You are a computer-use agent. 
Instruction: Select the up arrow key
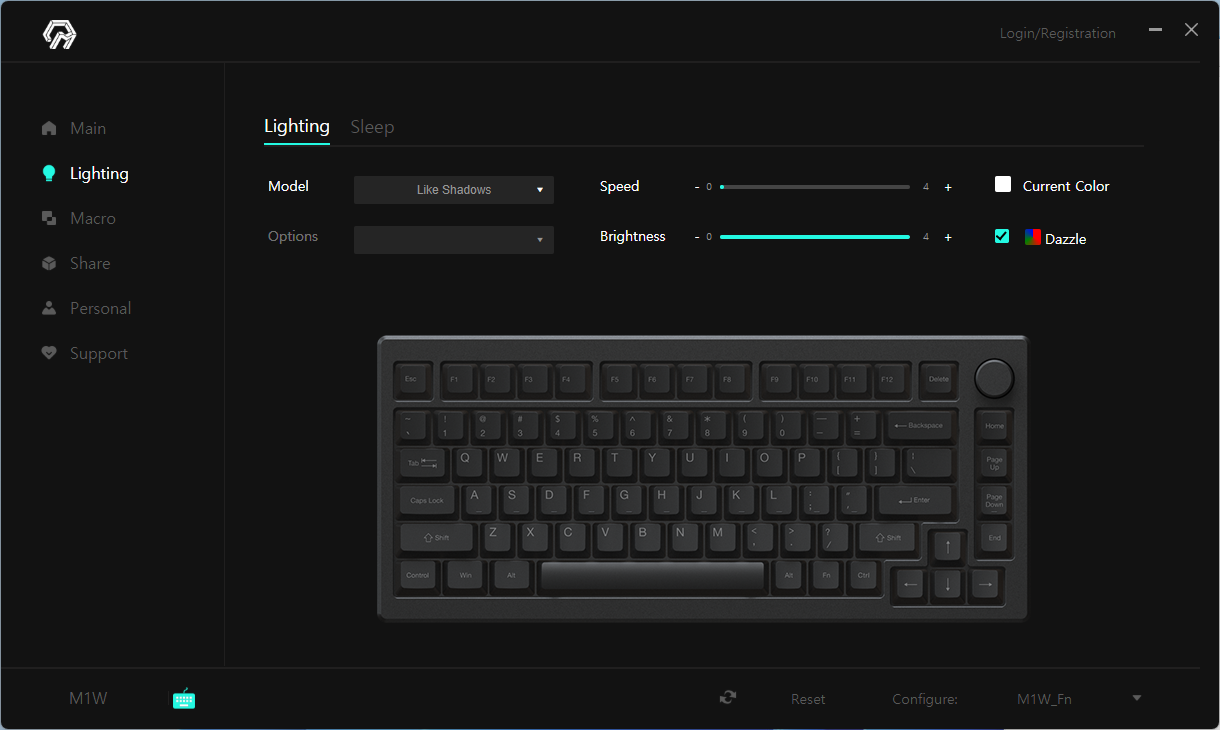948,547
